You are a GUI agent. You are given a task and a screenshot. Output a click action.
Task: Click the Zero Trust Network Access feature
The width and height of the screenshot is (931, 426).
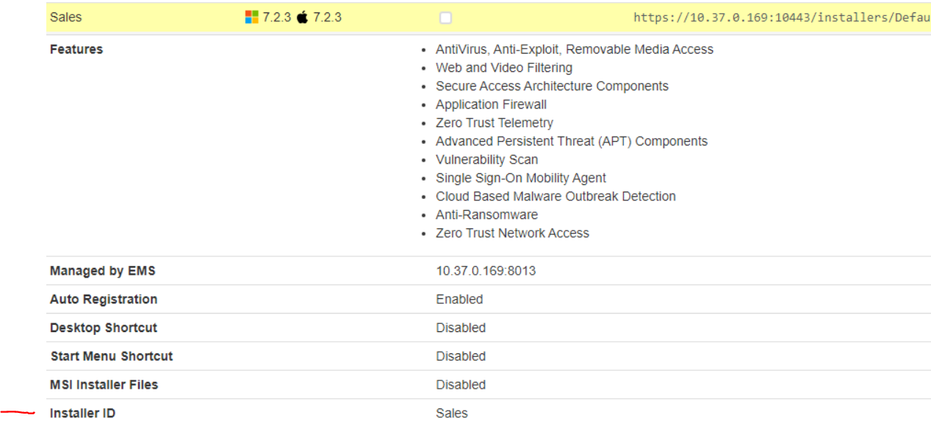(x=512, y=233)
